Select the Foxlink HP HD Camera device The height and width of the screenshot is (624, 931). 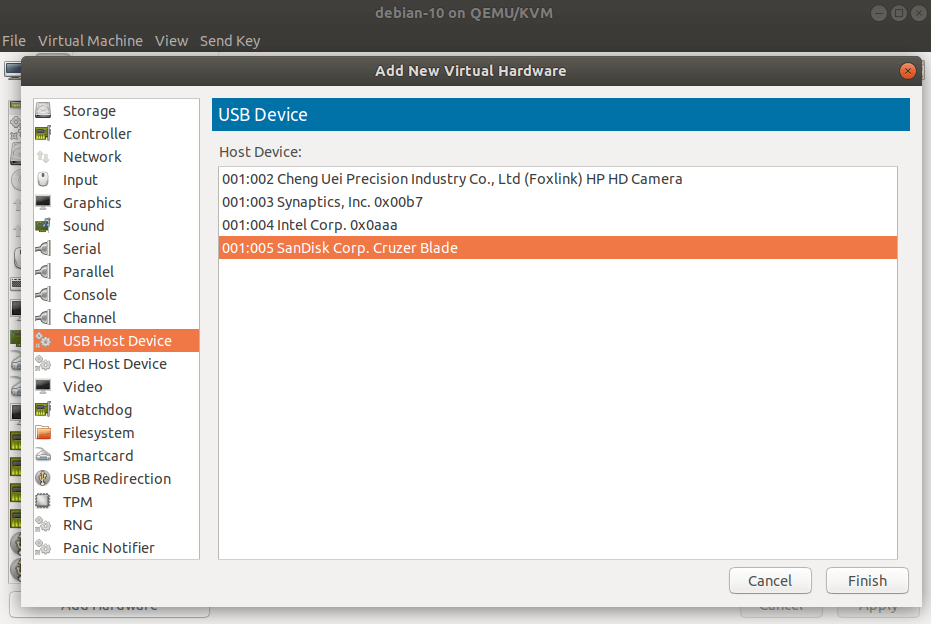558,179
